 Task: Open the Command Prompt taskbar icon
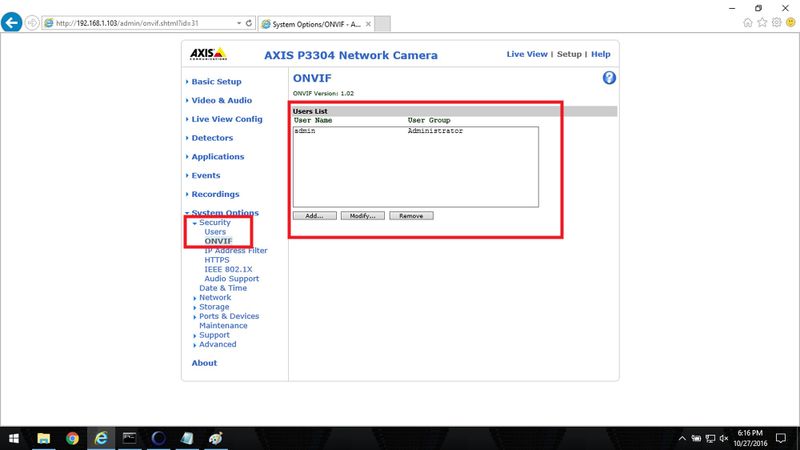[129, 438]
